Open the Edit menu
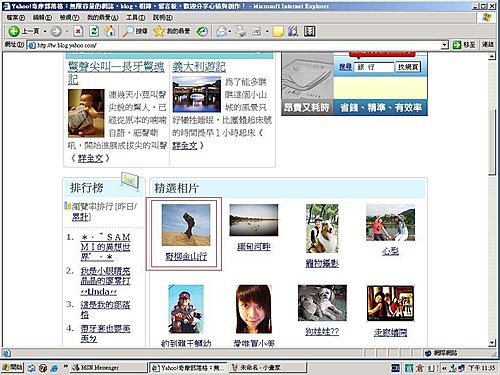 pyautogui.click(x=42, y=17)
